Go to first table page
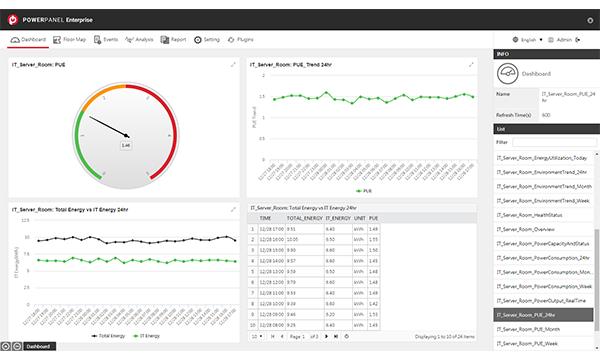The image size is (600, 360). click(272, 337)
